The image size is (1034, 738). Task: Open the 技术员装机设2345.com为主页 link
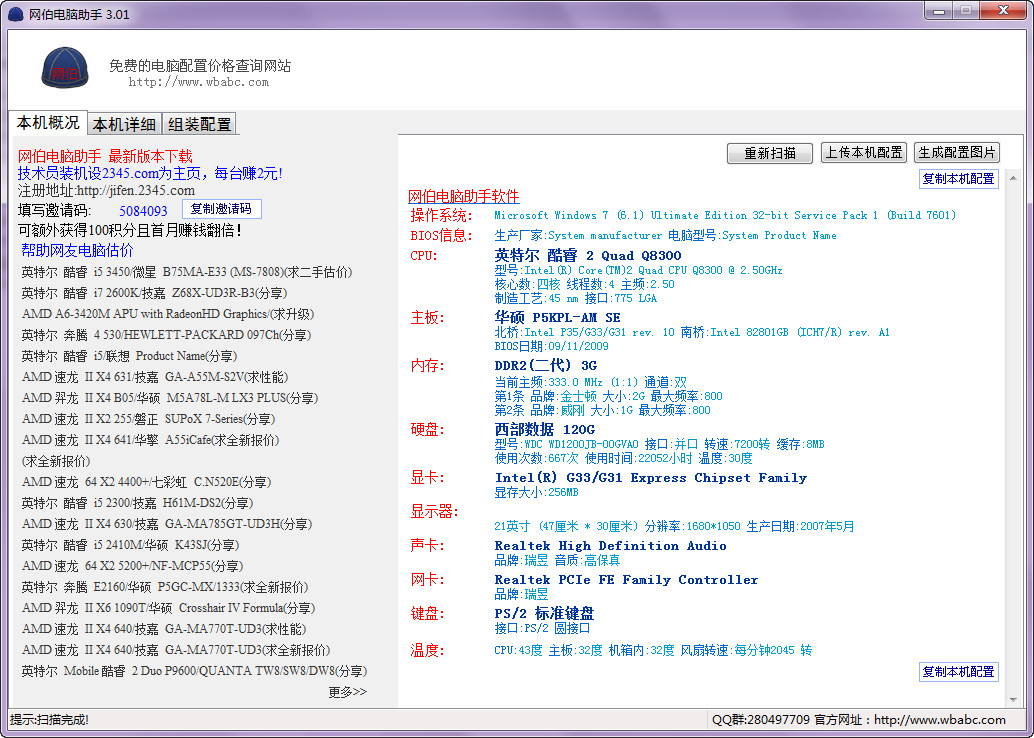click(150, 173)
